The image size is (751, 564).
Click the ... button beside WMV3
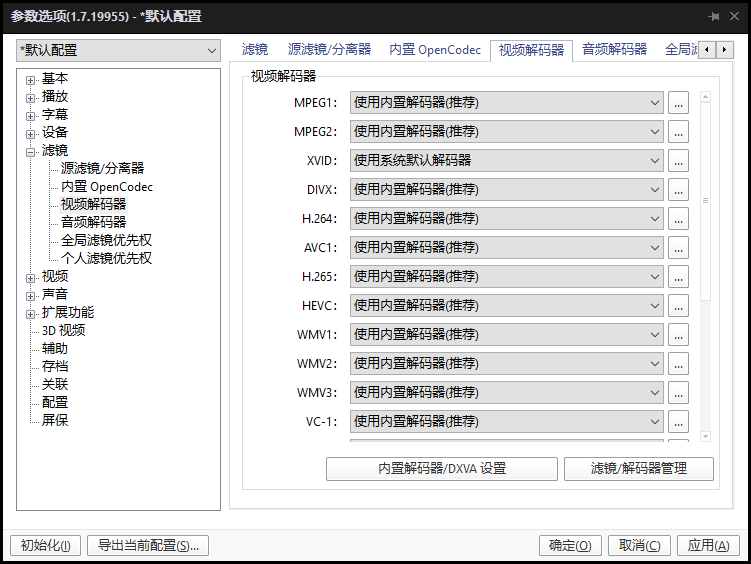click(678, 392)
